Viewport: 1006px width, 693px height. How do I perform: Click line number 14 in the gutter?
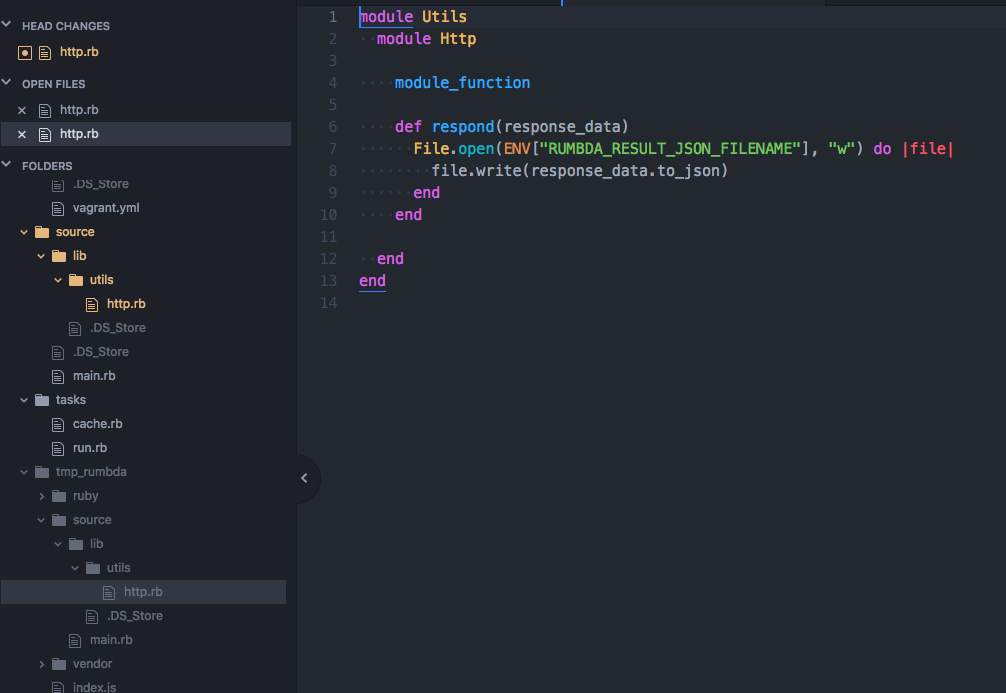[328, 303]
